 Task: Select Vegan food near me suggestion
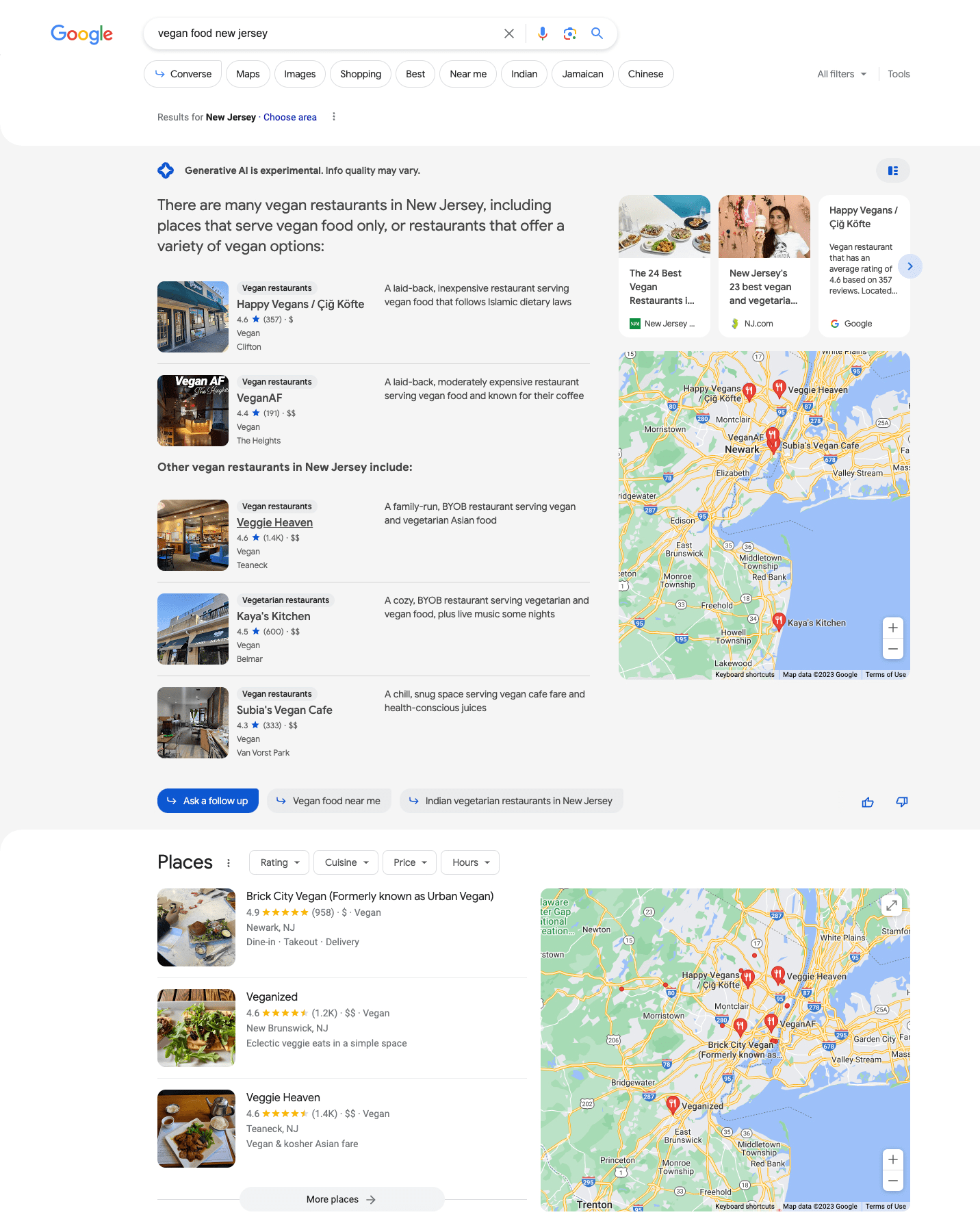(328, 801)
